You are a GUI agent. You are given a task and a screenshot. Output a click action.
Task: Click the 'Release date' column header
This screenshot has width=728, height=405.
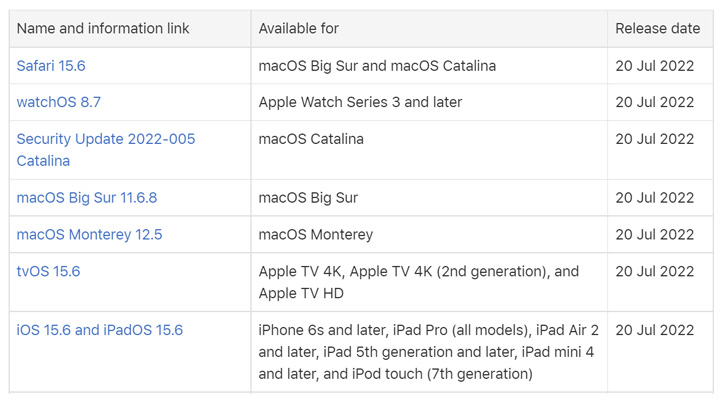point(657,29)
